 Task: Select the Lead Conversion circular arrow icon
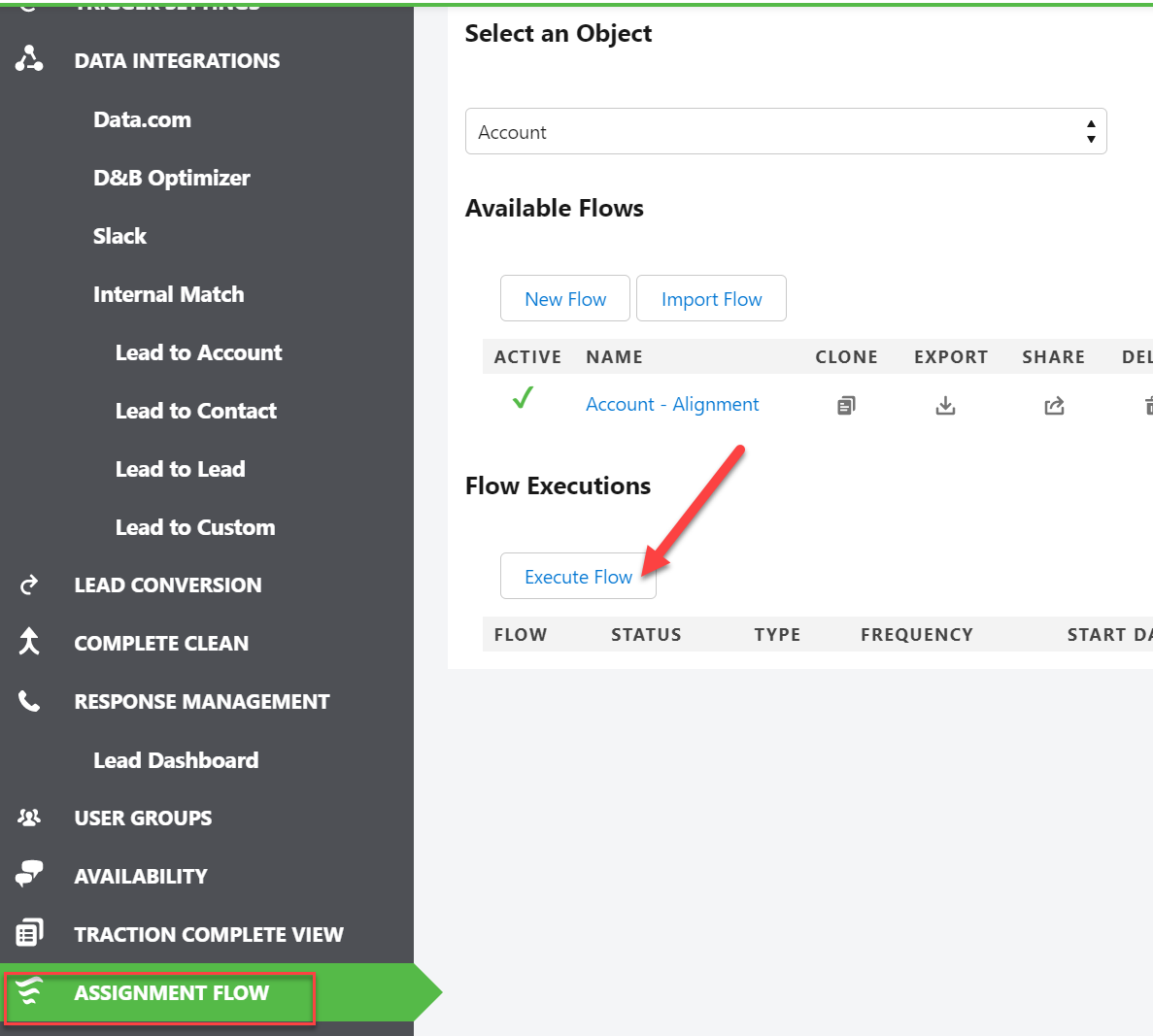[x=28, y=585]
